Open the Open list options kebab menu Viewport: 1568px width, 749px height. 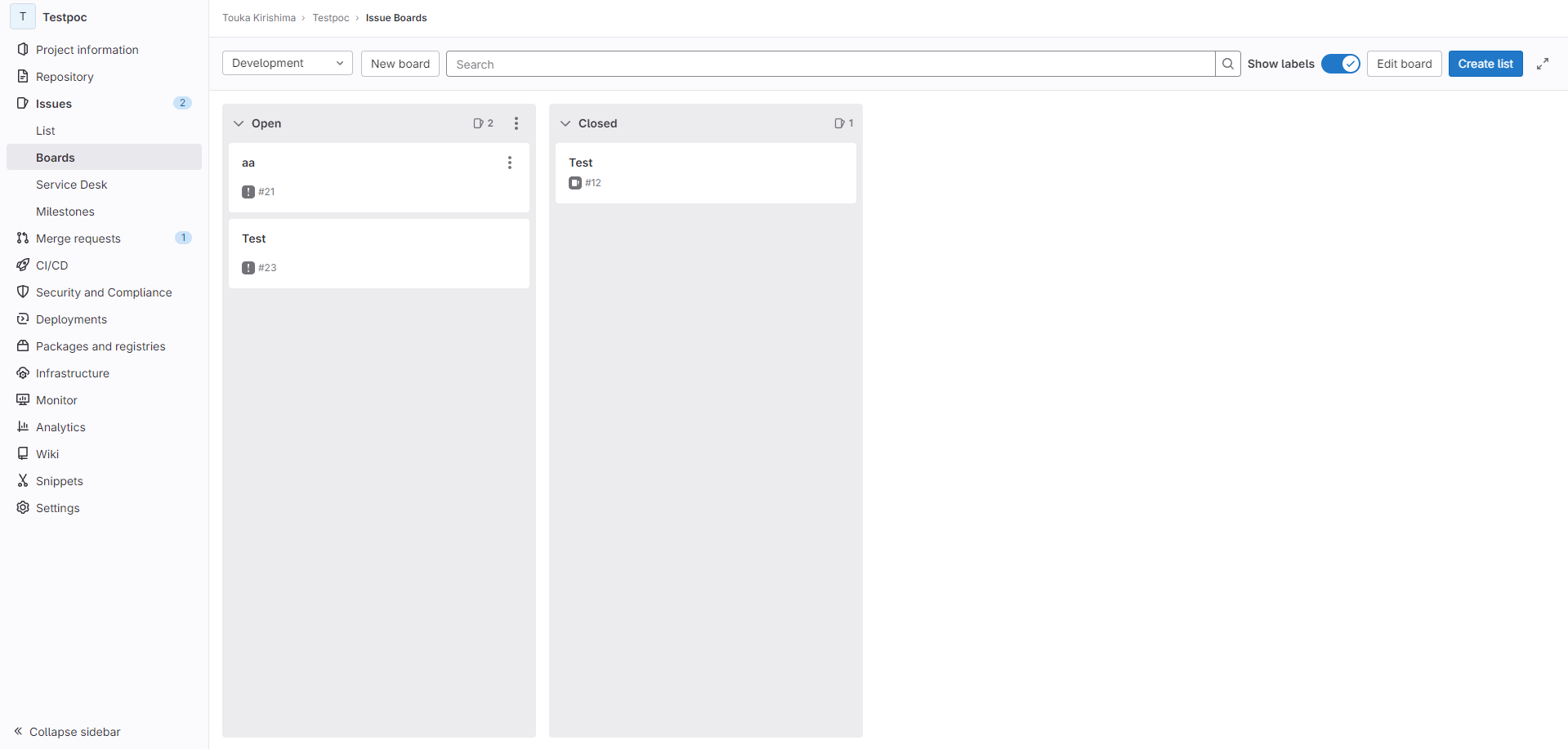pos(516,123)
